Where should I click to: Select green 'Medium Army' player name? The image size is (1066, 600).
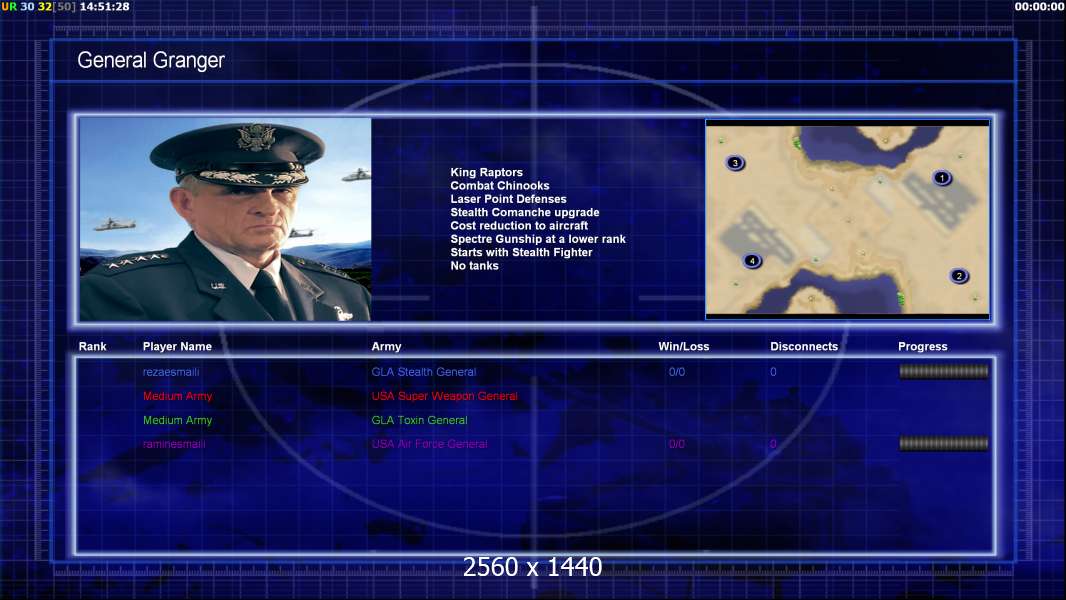(x=177, y=420)
